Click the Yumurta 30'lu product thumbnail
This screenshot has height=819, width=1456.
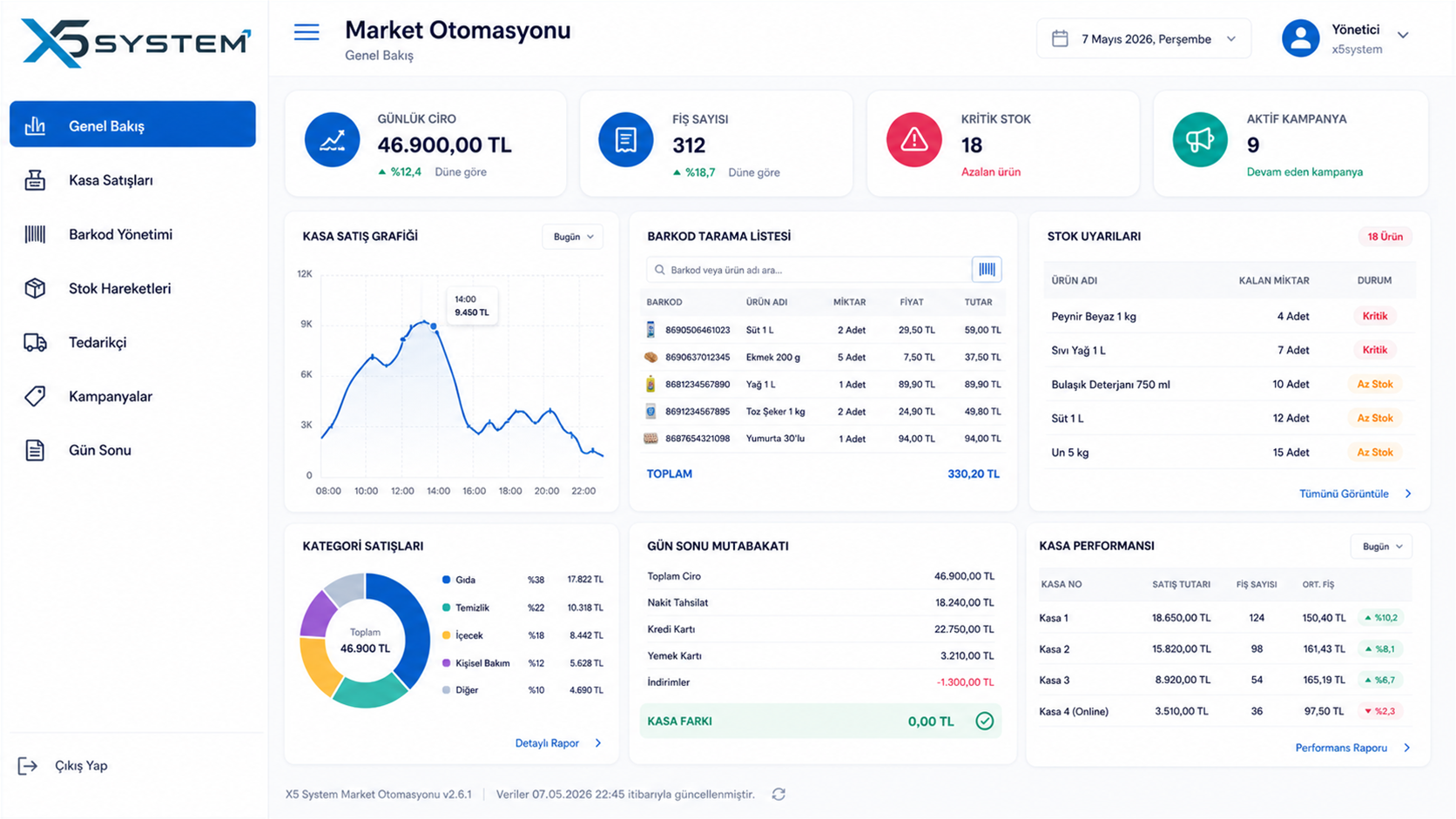click(x=650, y=439)
